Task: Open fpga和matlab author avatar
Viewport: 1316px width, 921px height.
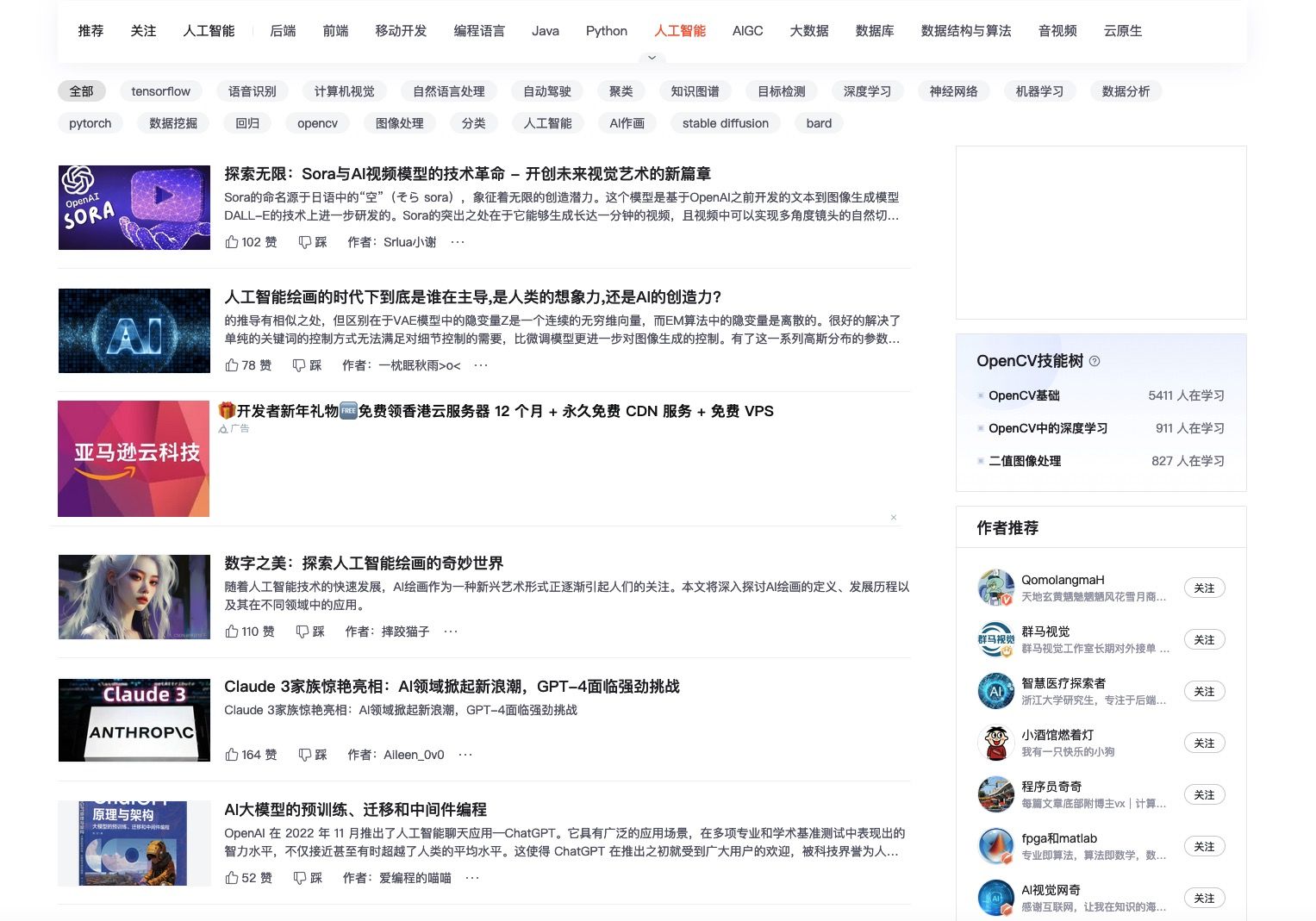Action: pos(995,846)
